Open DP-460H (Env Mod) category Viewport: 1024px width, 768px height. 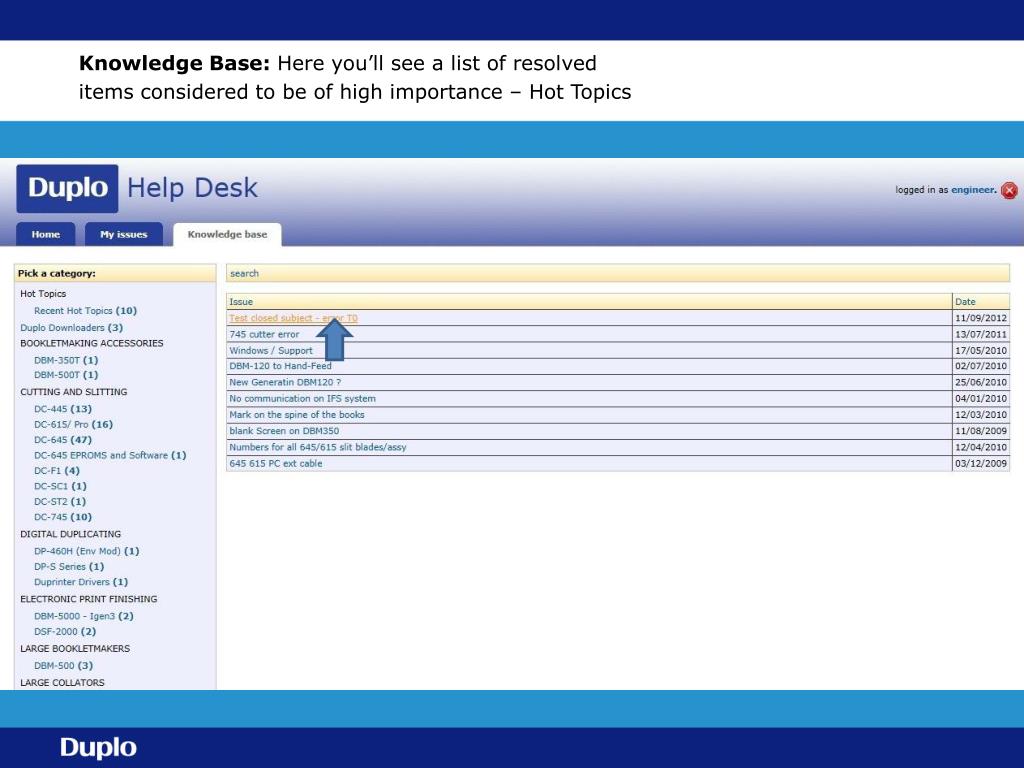(x=86, y=551)
